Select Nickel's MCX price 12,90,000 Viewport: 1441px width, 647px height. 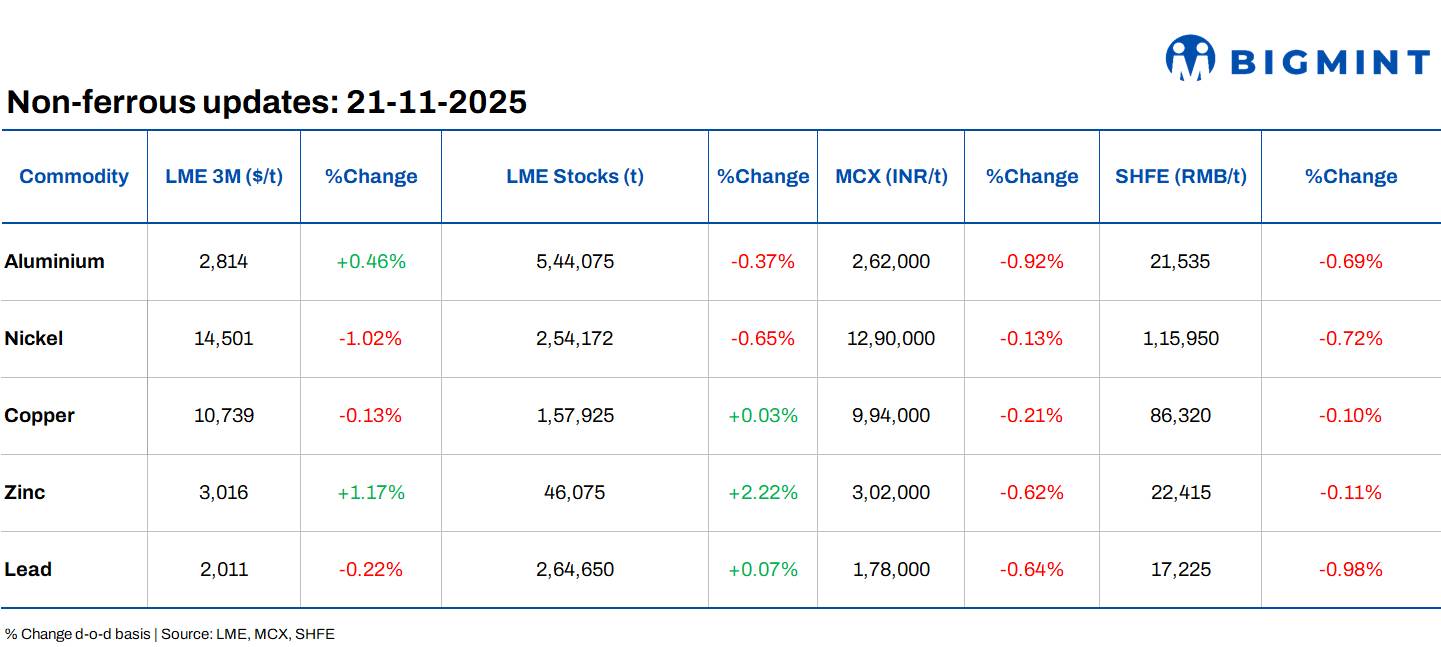tap(890, 338)
